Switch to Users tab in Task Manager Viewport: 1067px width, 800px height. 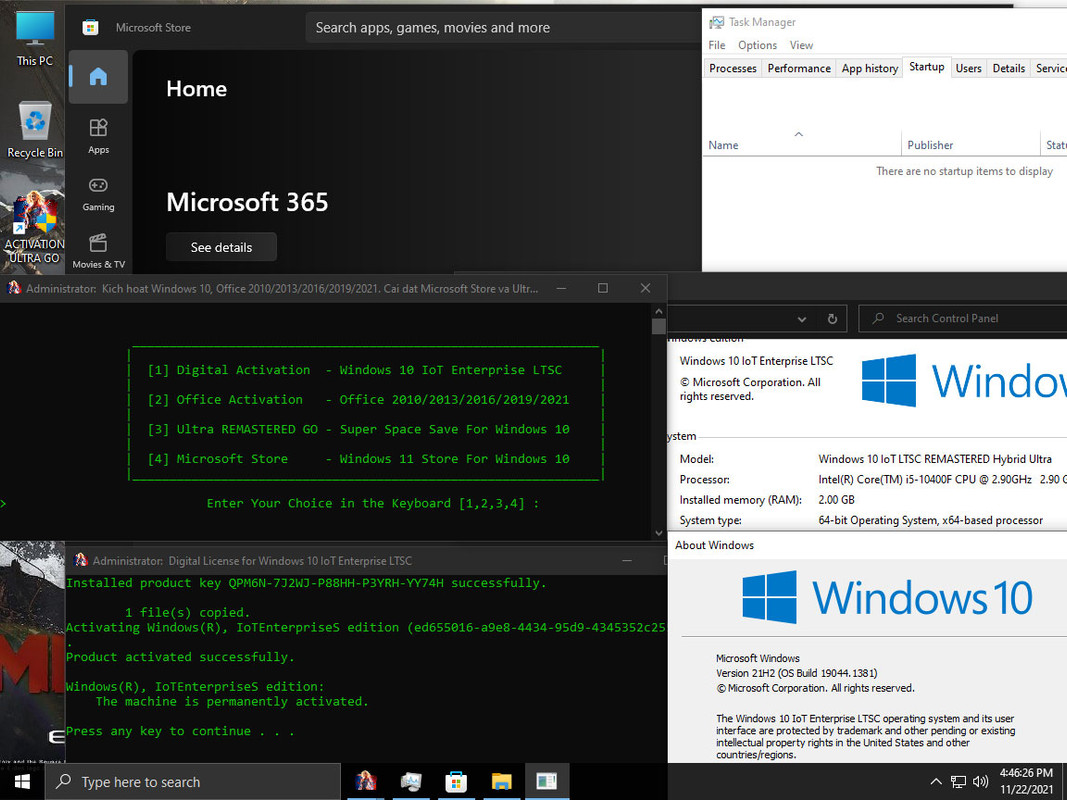pos(968,68)
